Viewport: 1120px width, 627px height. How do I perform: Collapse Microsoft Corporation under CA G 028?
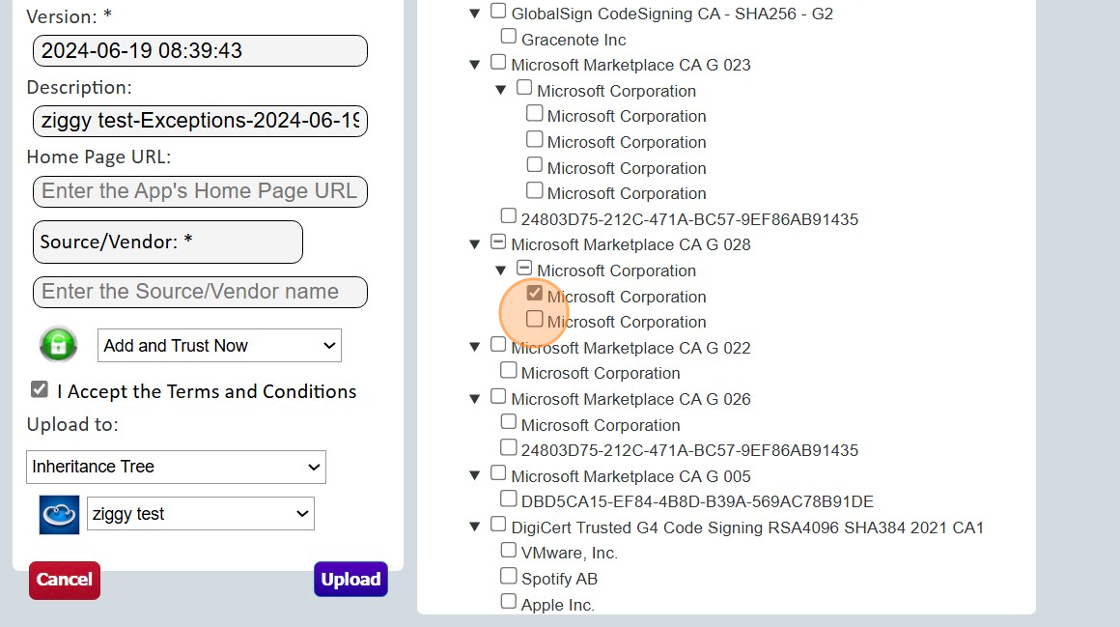(x=500, y=270)
